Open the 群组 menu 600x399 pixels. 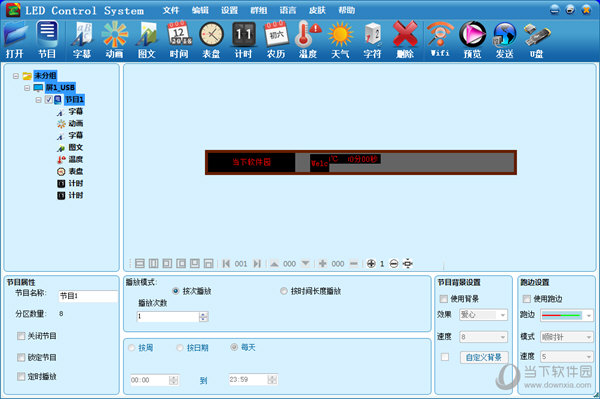259,10
